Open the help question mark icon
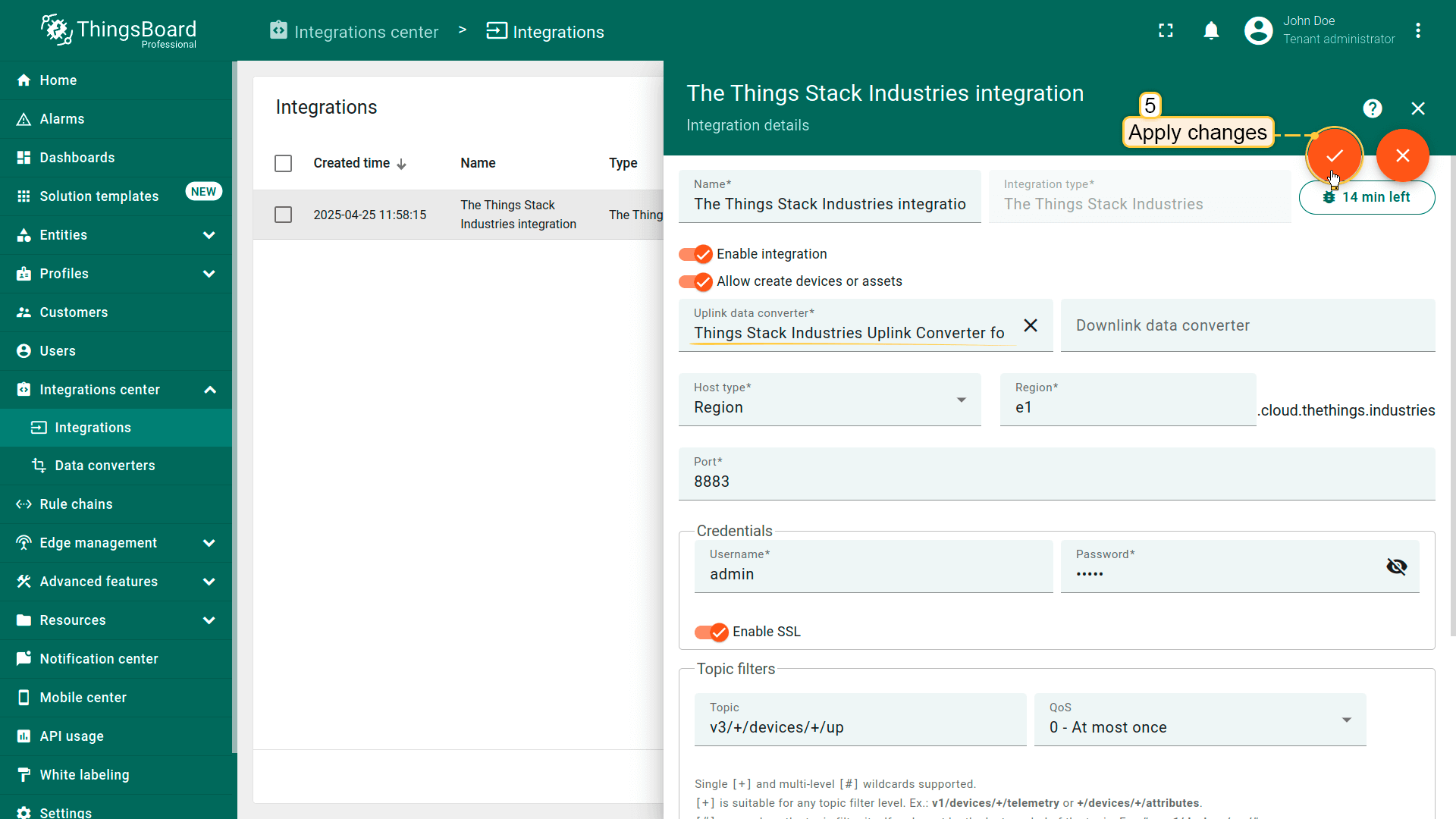The height and width of the screenshot is (819, 1456). [1372, 108]
